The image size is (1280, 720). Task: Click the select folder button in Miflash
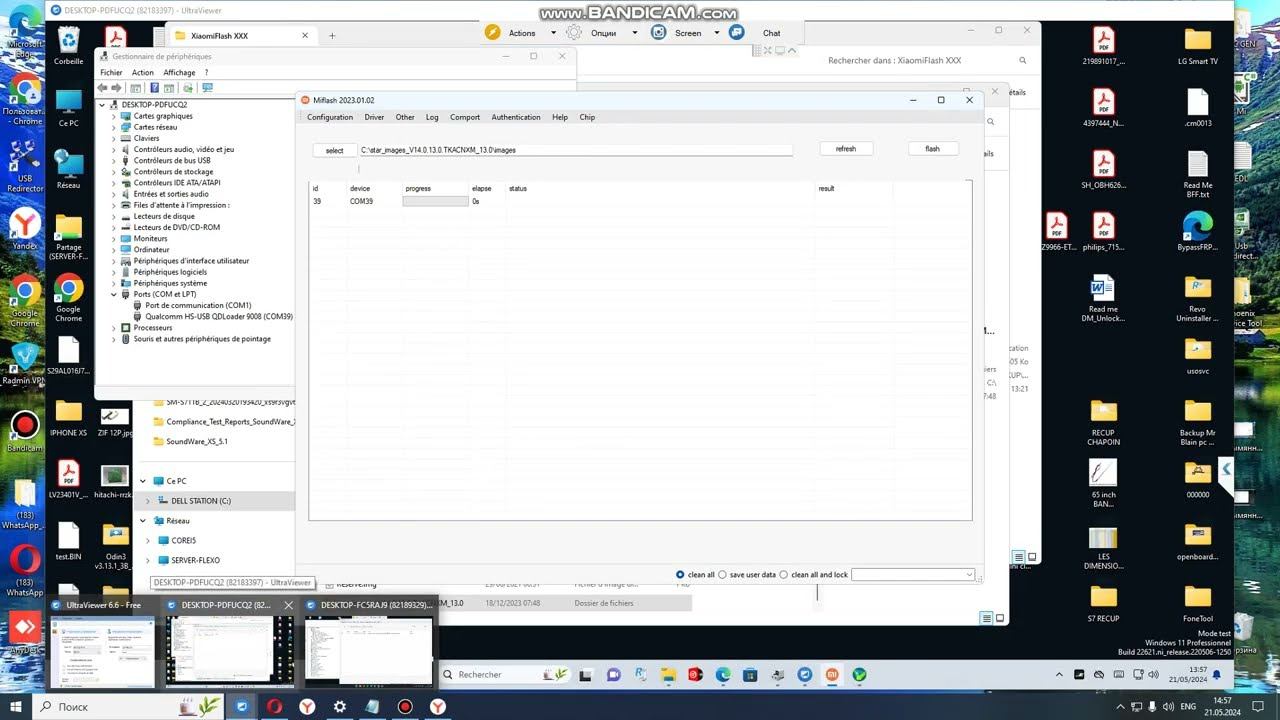[x=334, y=150]
